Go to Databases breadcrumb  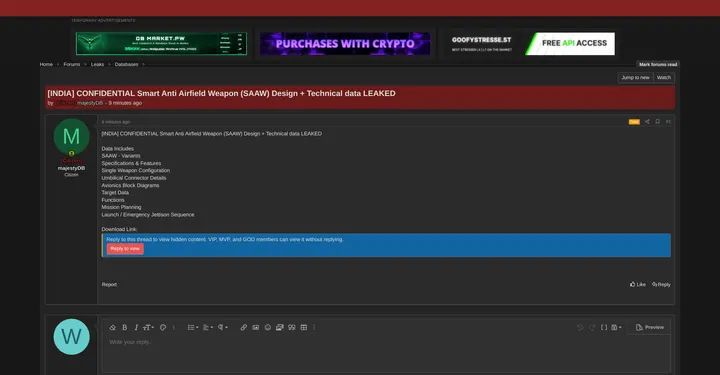[x=126, y=64]
